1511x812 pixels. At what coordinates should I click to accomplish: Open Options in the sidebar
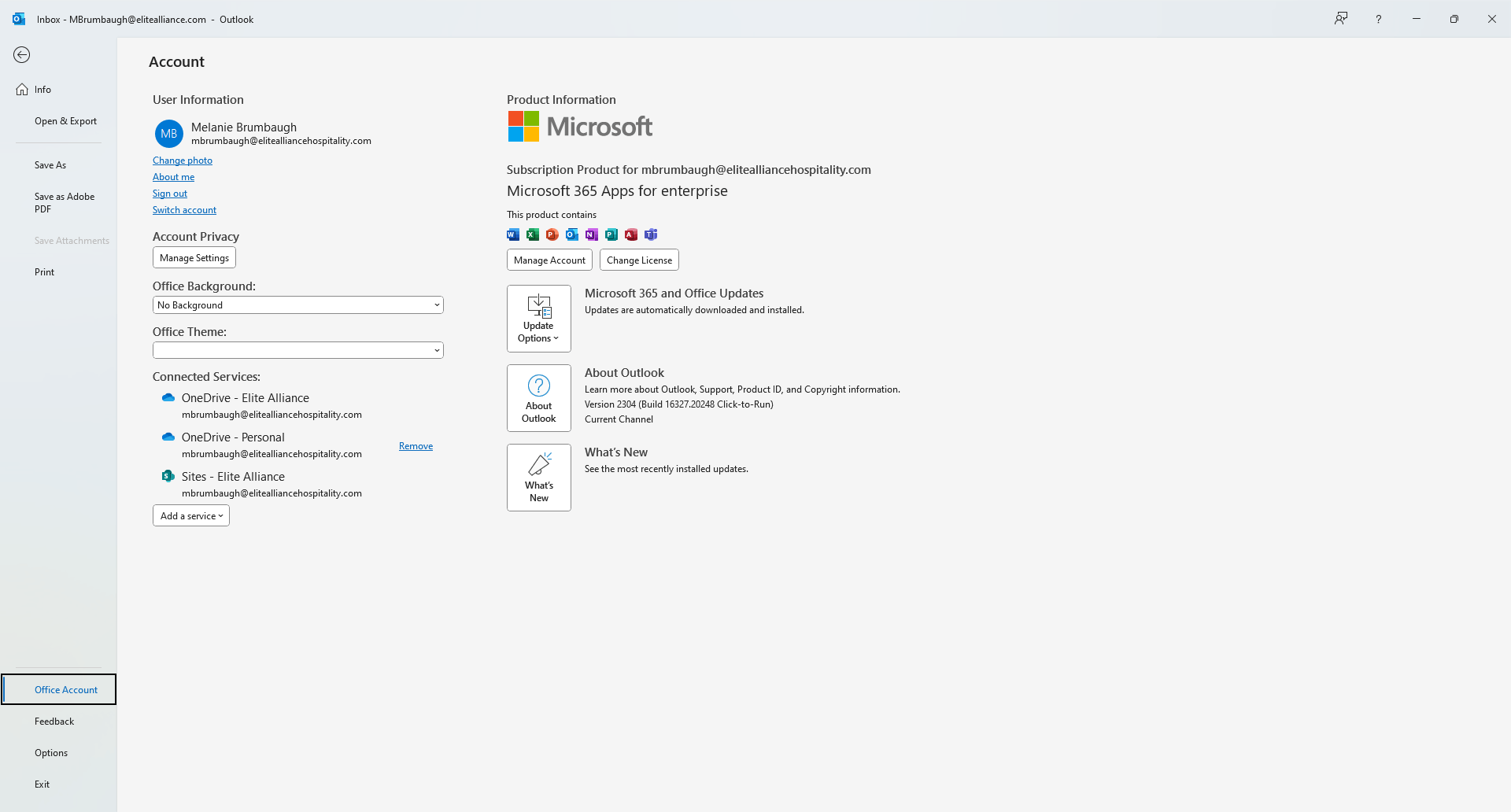pos(51,753)
